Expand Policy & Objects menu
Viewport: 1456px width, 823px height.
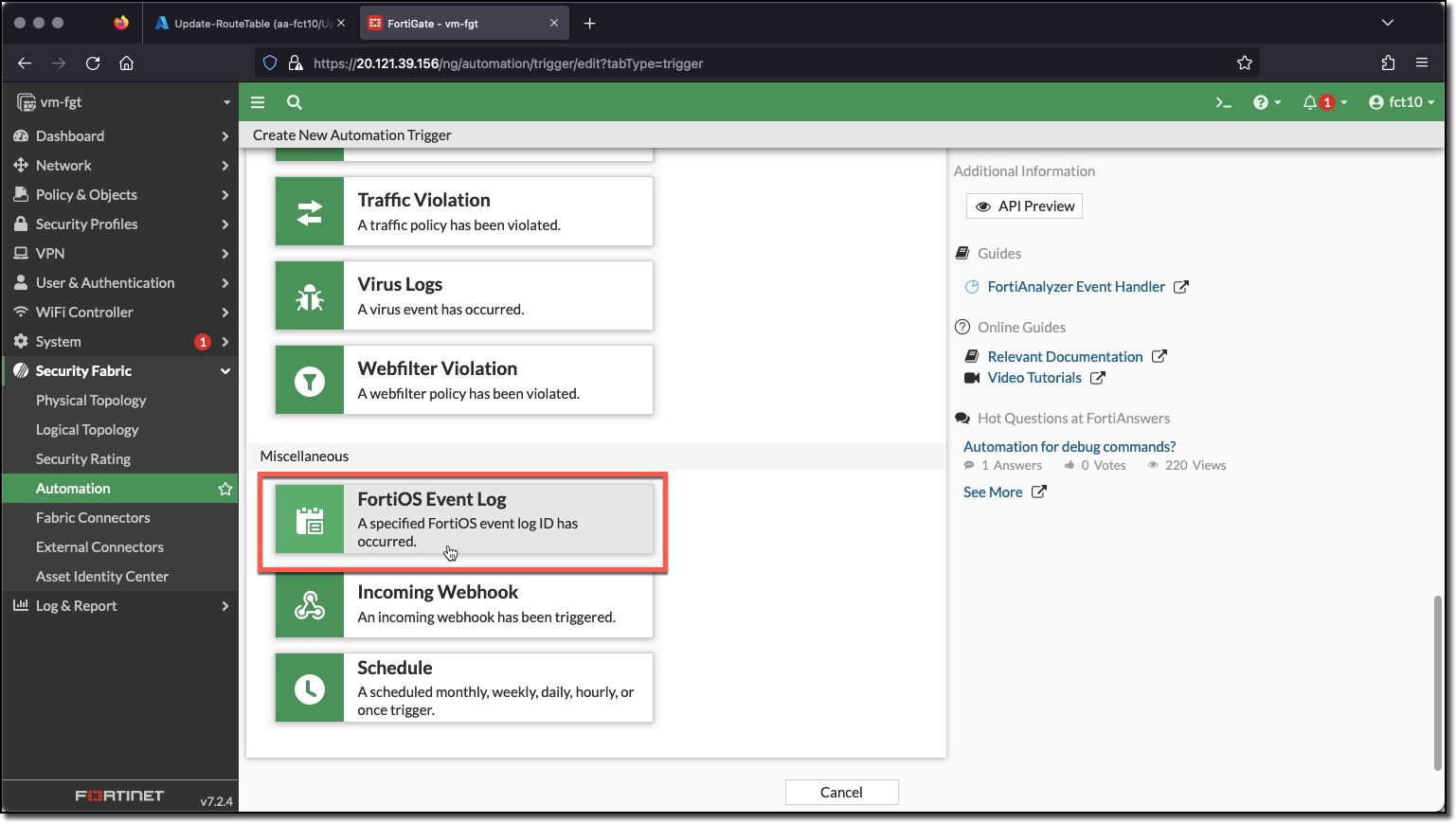(120, 195)
